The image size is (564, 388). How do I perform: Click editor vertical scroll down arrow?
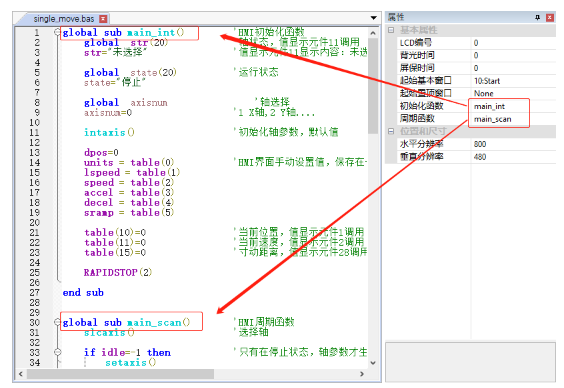click(x=373, y=362)
